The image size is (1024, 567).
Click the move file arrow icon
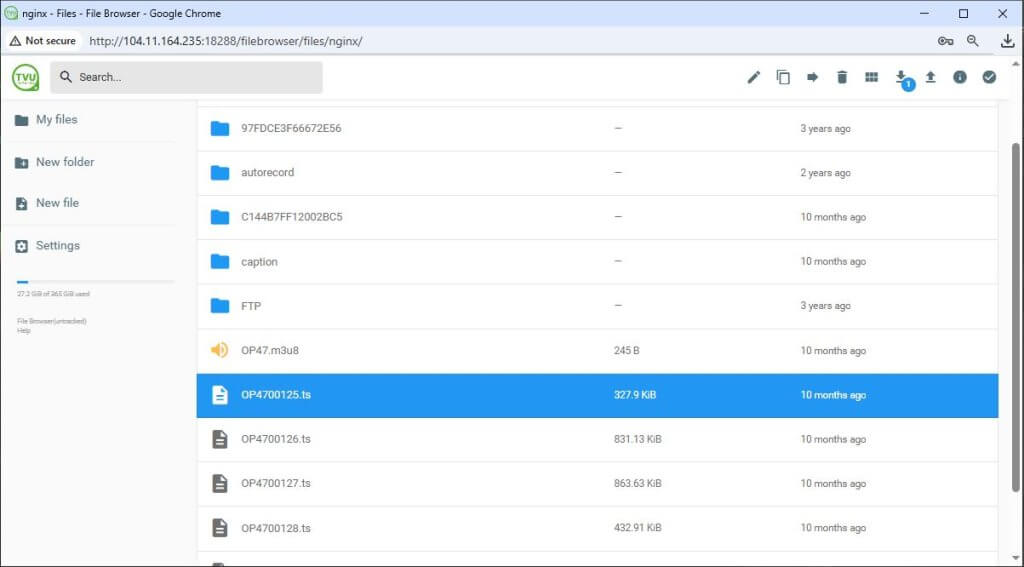tap(812, 77)
